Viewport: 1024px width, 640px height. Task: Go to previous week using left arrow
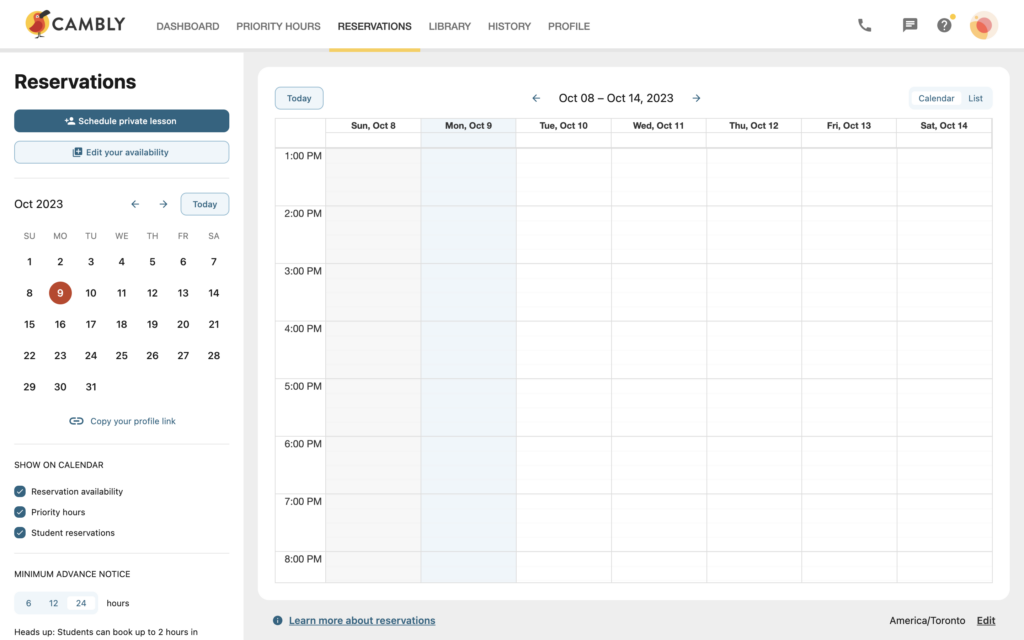[x=535, y=98]
